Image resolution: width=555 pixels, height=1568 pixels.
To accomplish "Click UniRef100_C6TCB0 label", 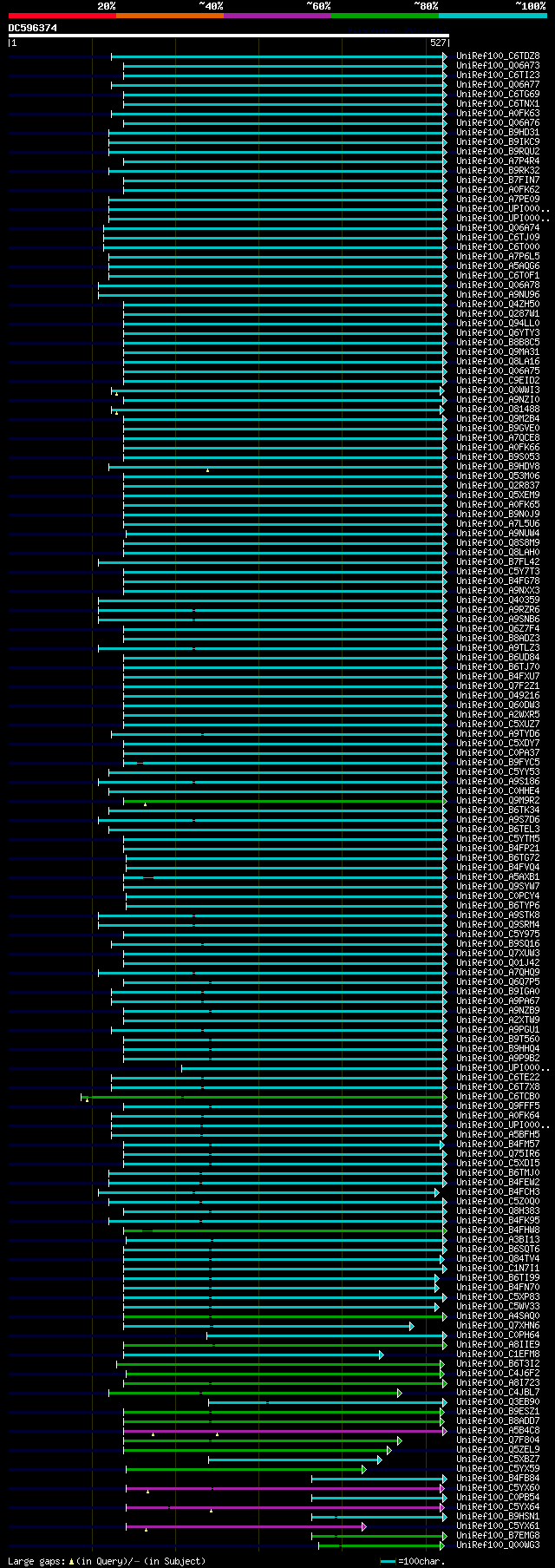I will point(498,1096).
